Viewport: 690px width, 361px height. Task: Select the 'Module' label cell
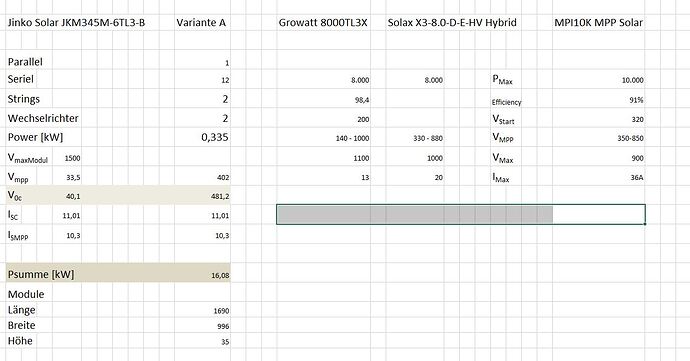[x=26, y=294]
